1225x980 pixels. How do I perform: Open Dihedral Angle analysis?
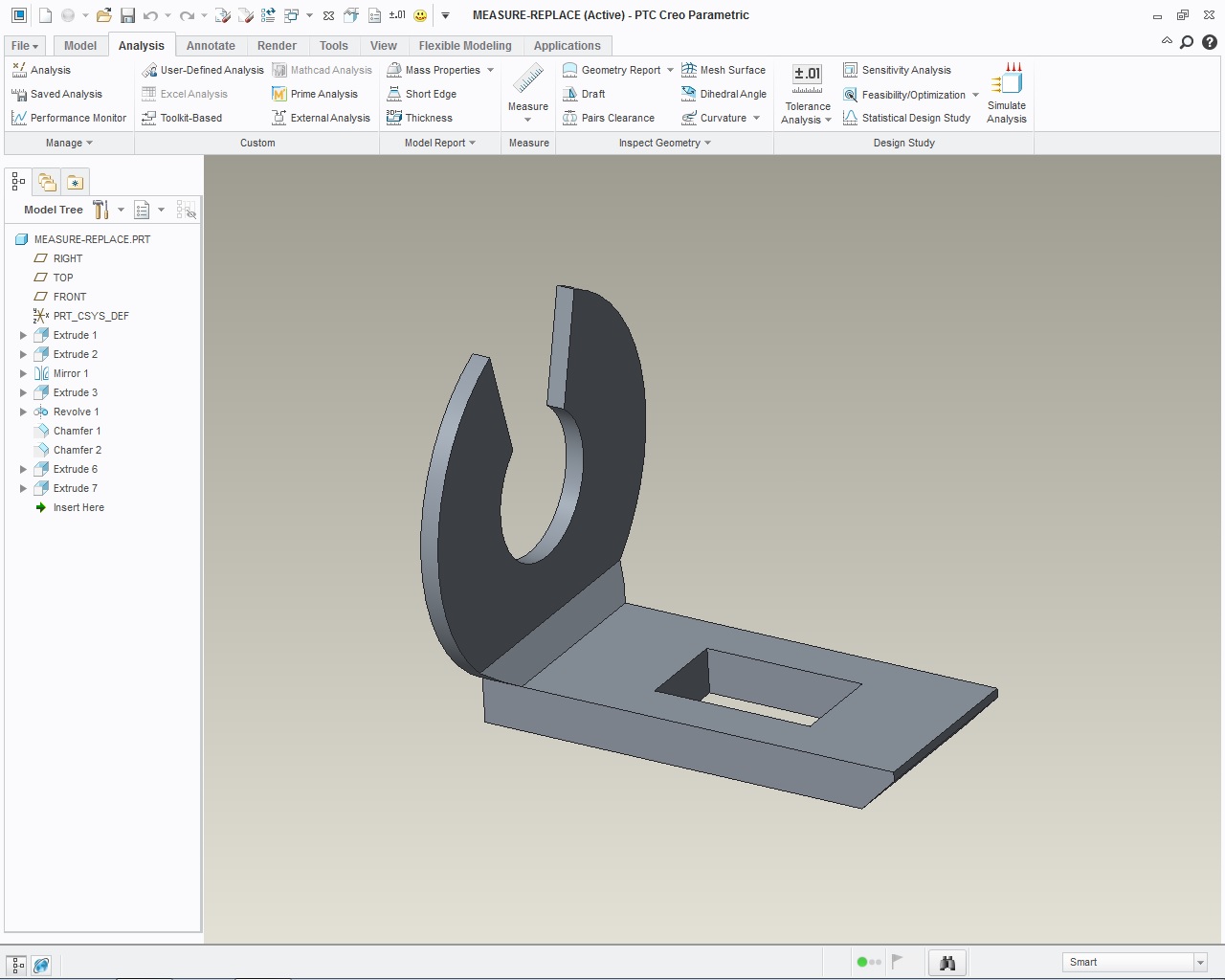724,94
